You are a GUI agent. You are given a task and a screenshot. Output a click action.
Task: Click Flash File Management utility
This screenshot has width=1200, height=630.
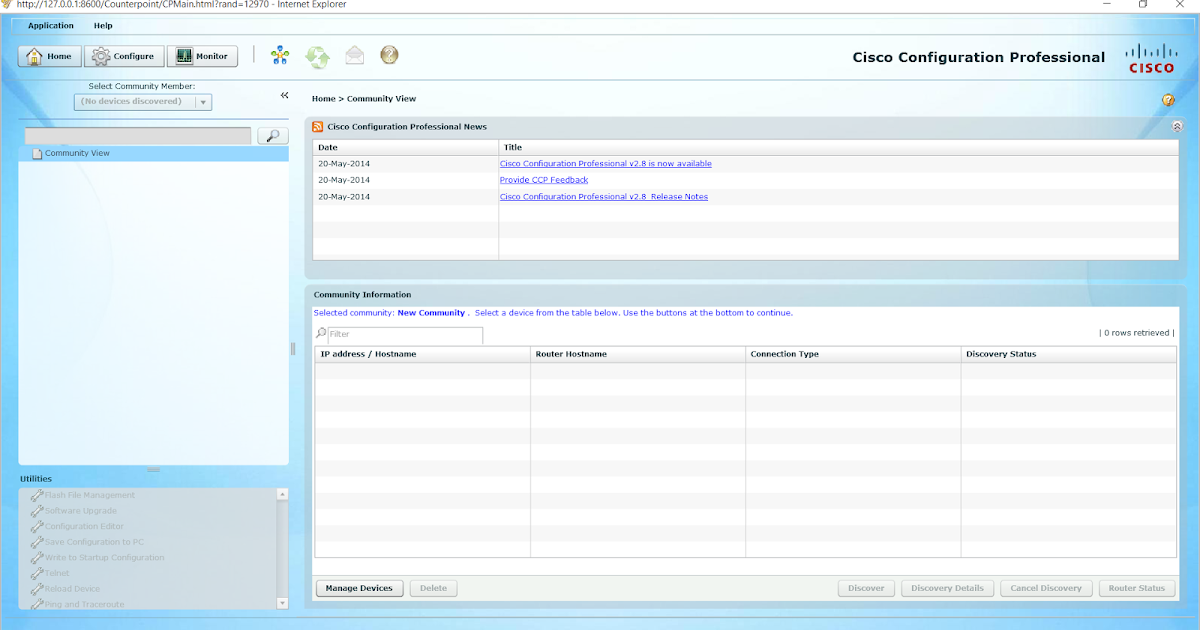click(90, 495)
